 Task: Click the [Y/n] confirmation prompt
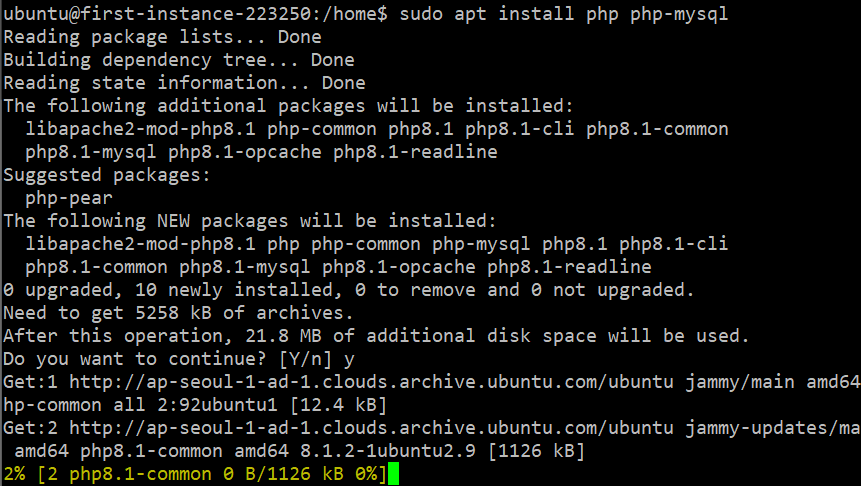pyautogui.click(x=305, y=359)
